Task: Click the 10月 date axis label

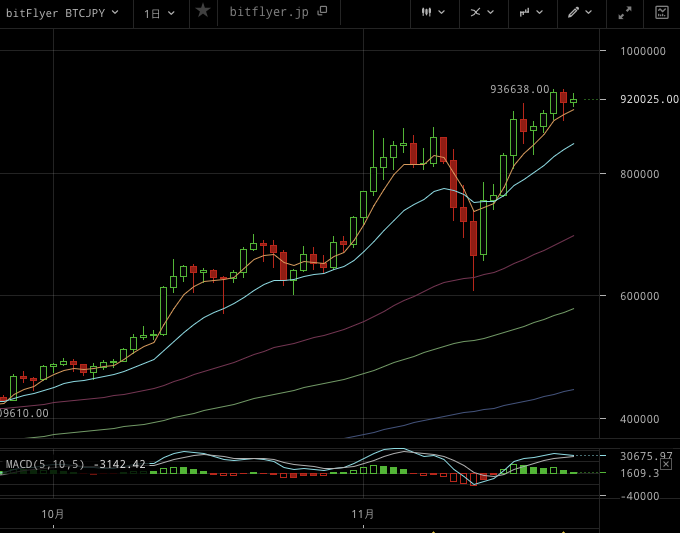Action: tap(53, 514)
